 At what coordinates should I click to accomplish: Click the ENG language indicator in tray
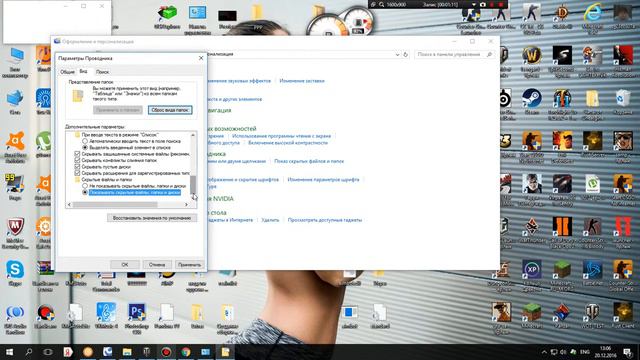click(584, 352)
